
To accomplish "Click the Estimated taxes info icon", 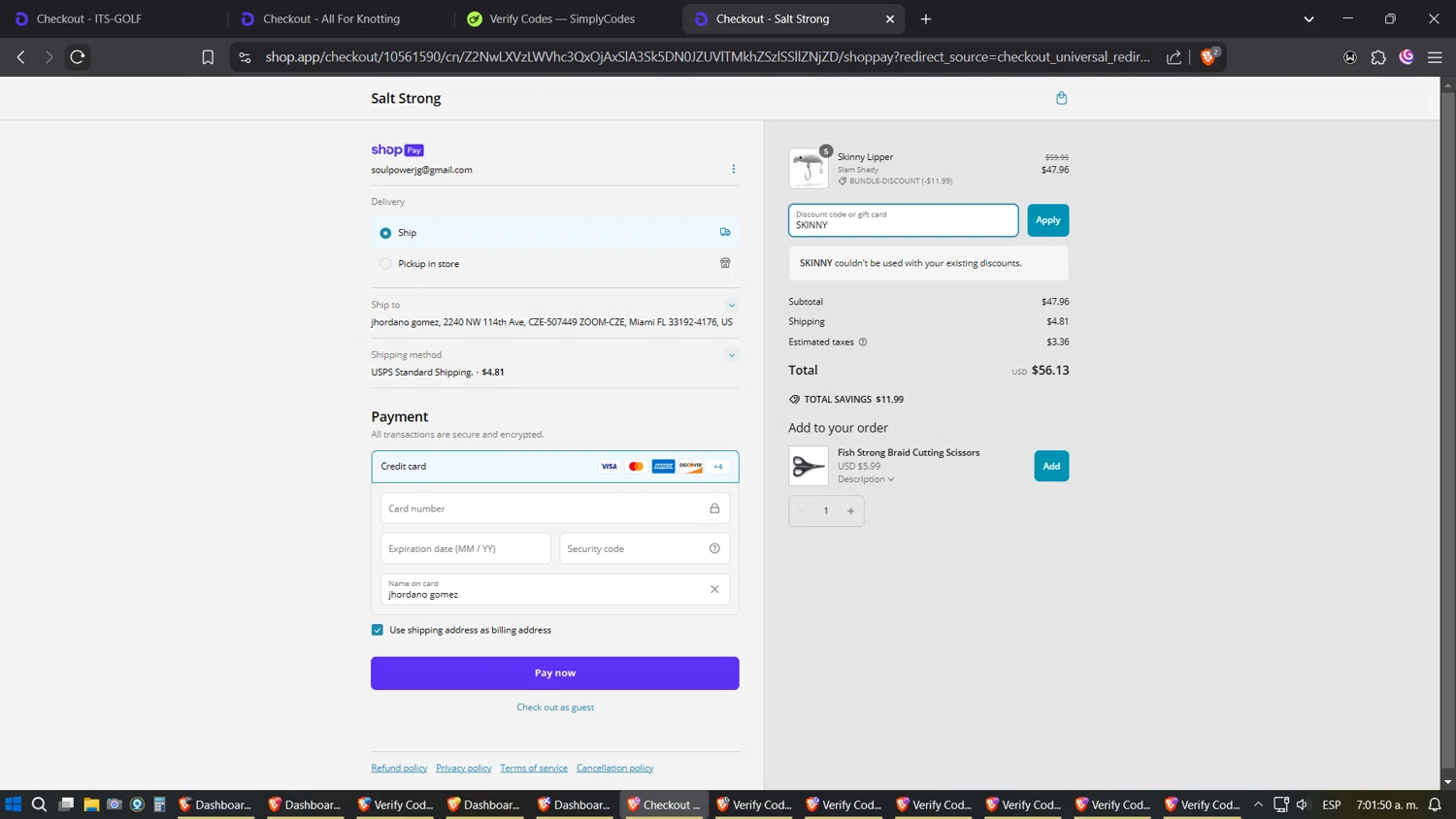I will coord(862,342).
